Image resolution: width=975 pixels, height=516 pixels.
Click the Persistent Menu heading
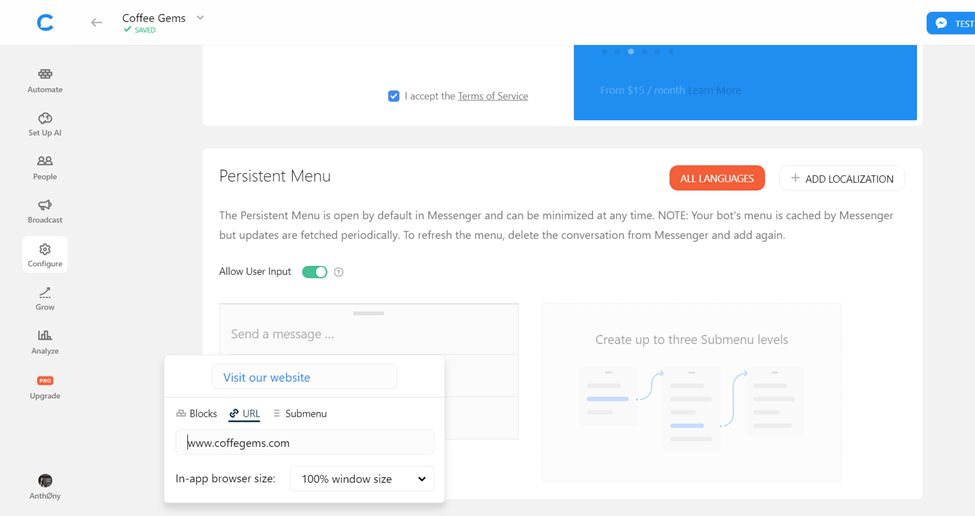(275, 176)
